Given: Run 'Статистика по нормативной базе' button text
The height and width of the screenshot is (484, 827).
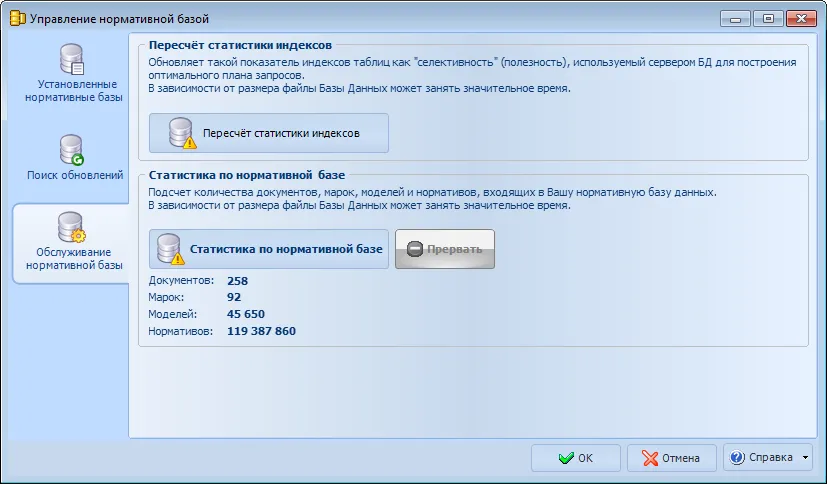Looking at the screenshot, I should click(286, 249).
